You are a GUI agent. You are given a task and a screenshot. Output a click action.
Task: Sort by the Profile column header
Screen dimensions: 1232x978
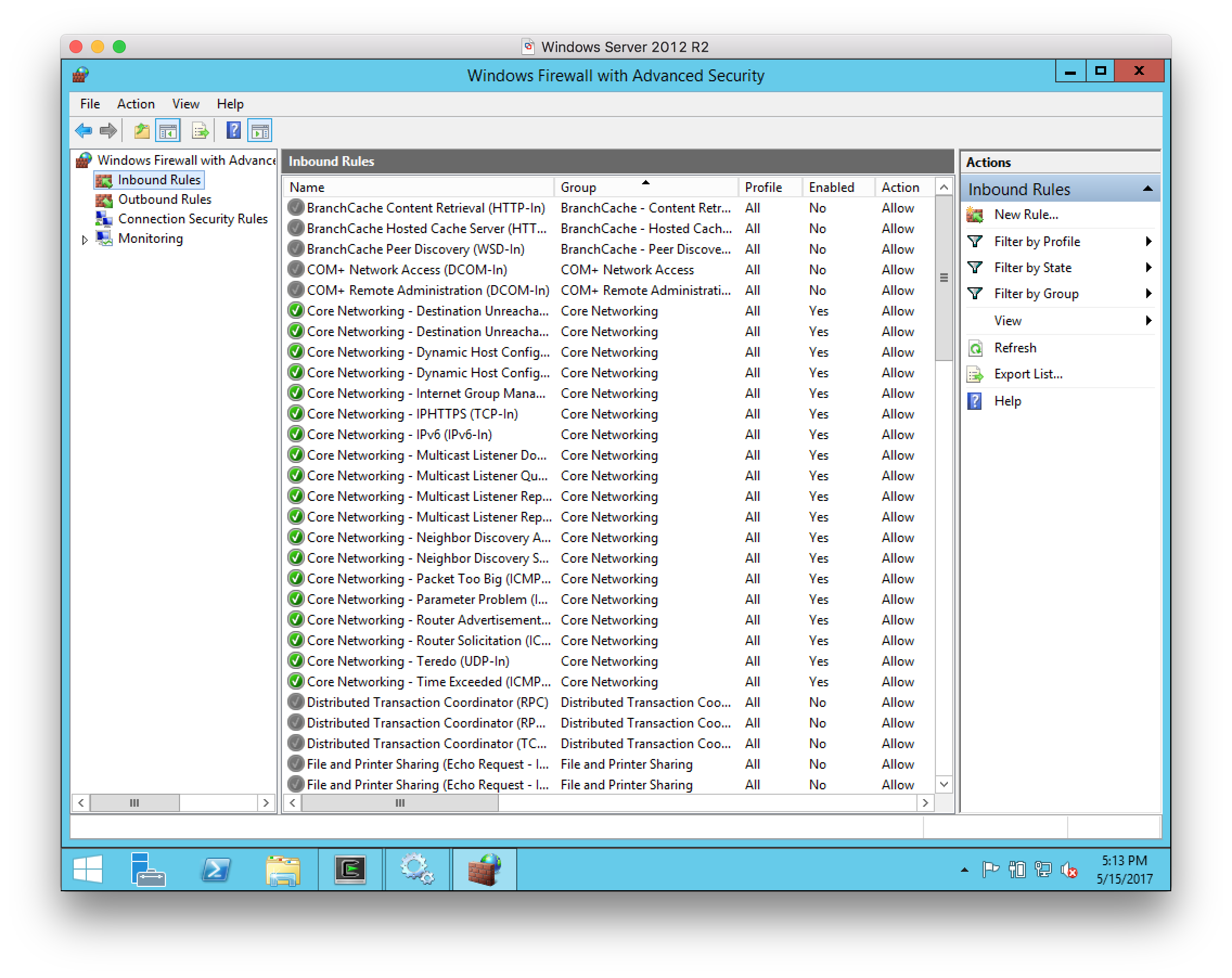(771, 188)
